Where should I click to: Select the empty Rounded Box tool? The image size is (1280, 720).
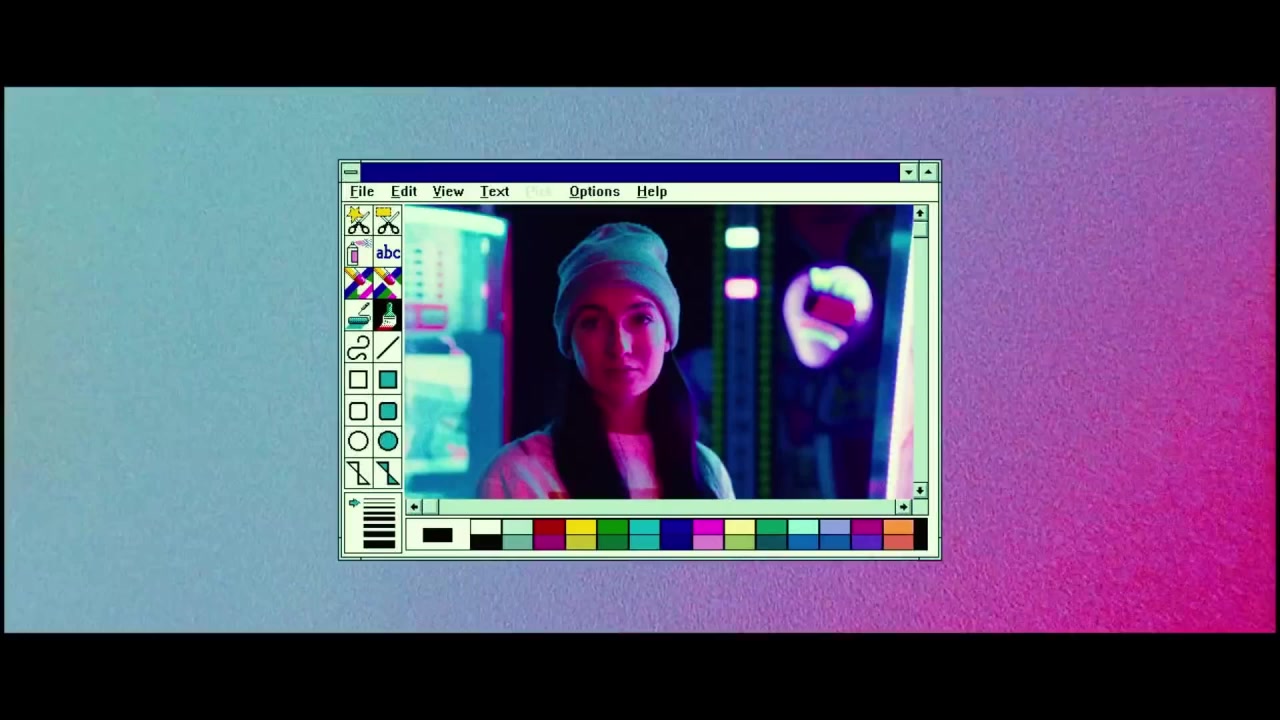point(358,411)
